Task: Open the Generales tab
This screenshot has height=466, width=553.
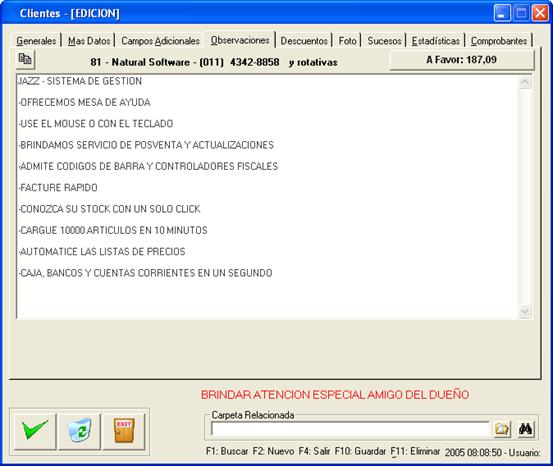Action: [x=36, y=41]
